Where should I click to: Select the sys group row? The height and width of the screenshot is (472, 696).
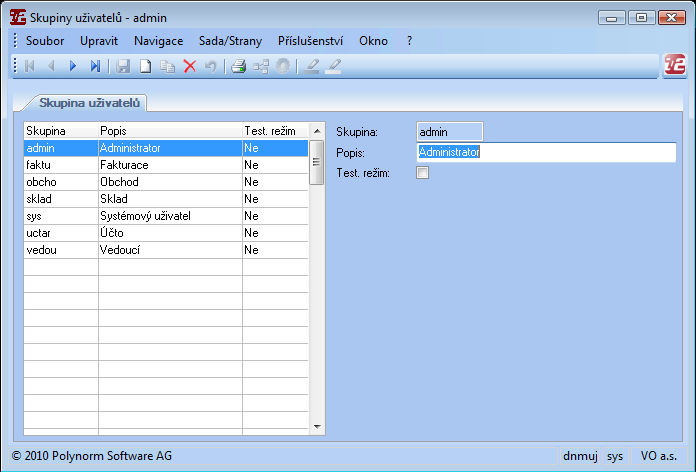(x=166, y=216)
